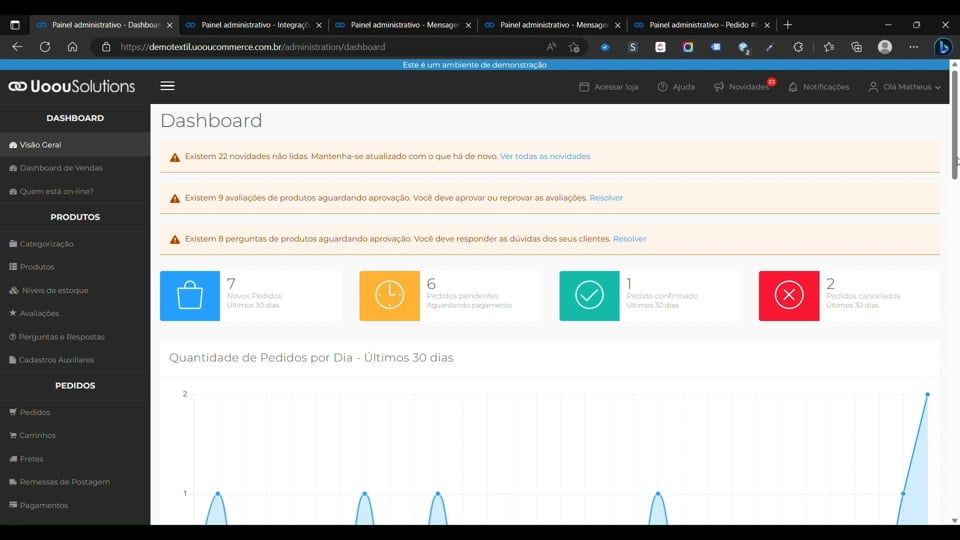Screen dimensions: 960x540
Task: Go to browser home page
Action: (72, 47)
